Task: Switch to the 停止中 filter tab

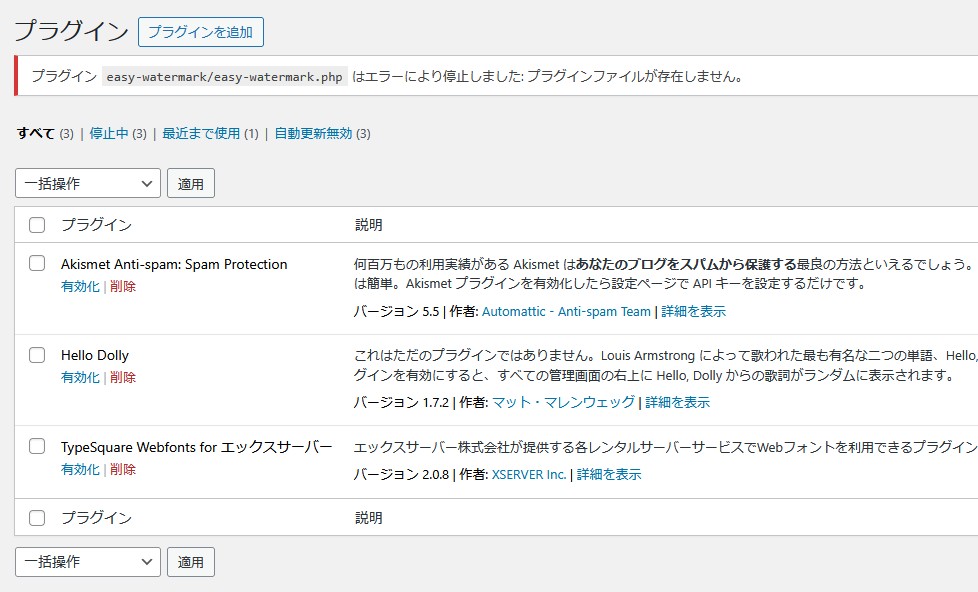Action: (x=109, y=133)
